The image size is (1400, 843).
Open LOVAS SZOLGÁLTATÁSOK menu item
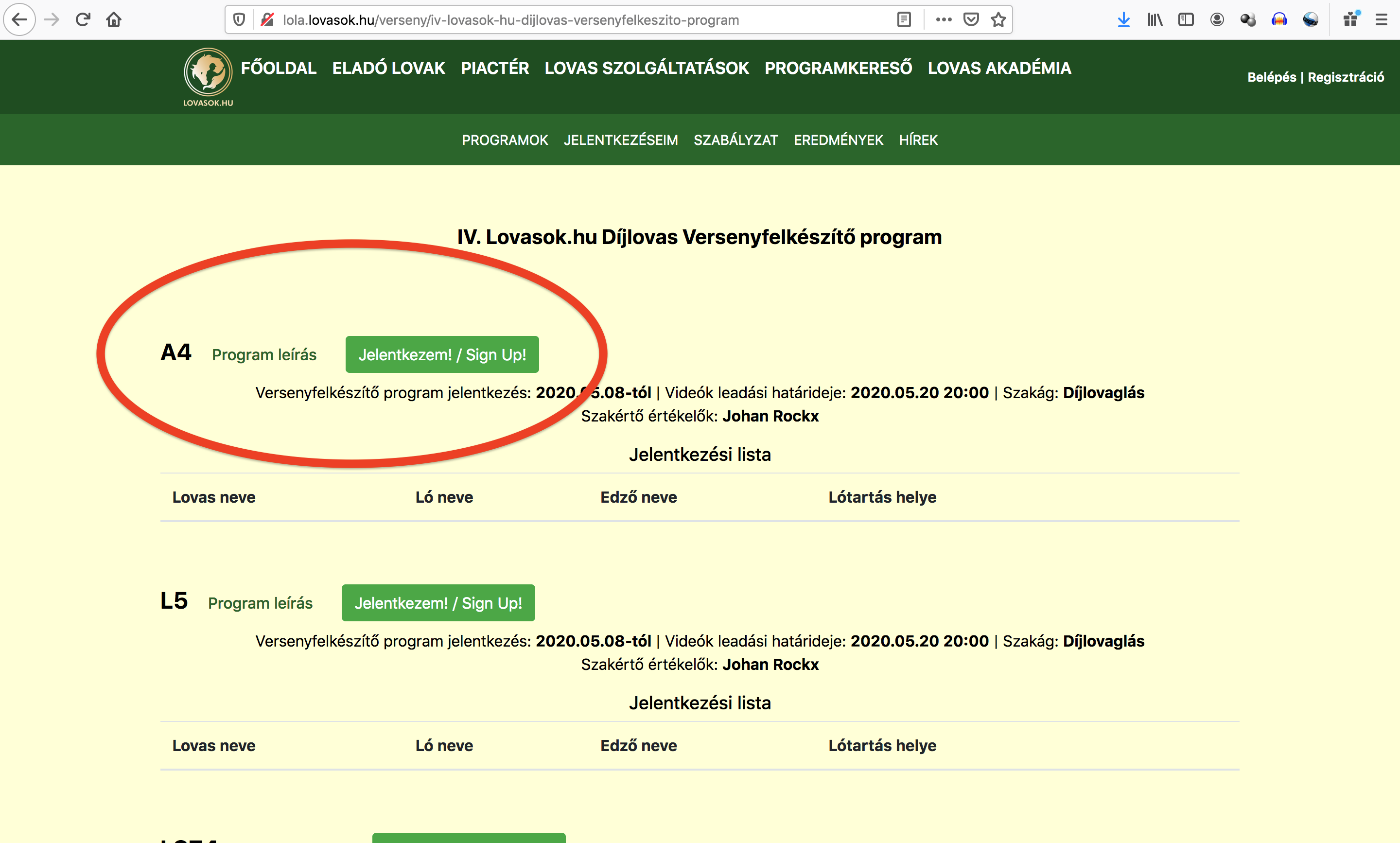647,68
